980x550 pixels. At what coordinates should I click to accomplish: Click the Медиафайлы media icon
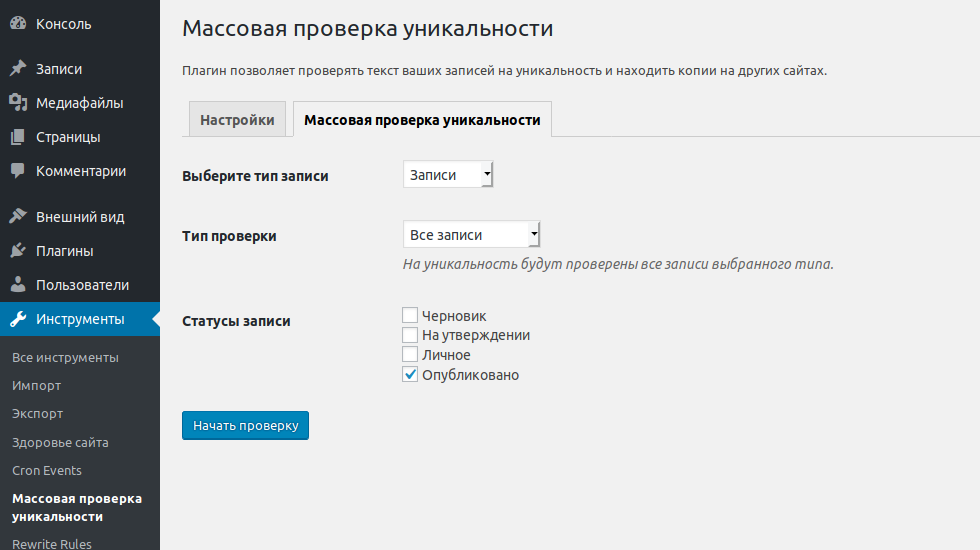(x=18, y=102)
